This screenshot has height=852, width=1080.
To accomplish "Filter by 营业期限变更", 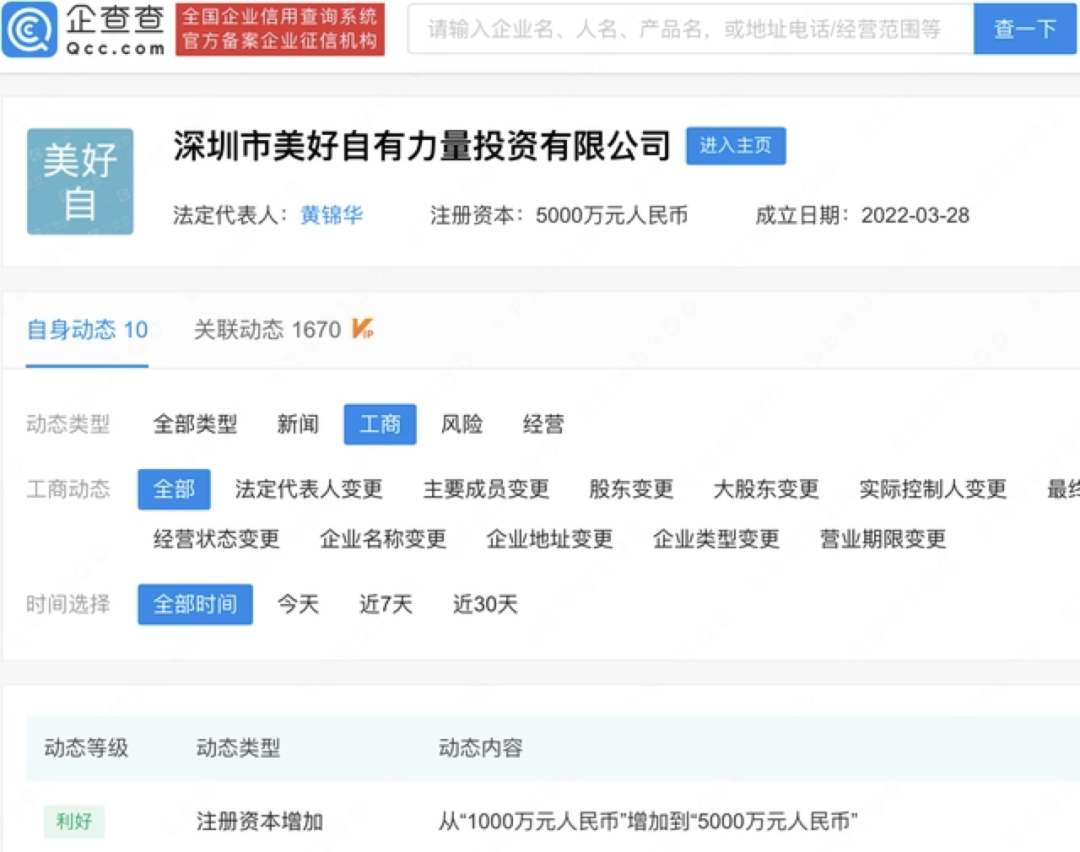I will click(883, 539).
